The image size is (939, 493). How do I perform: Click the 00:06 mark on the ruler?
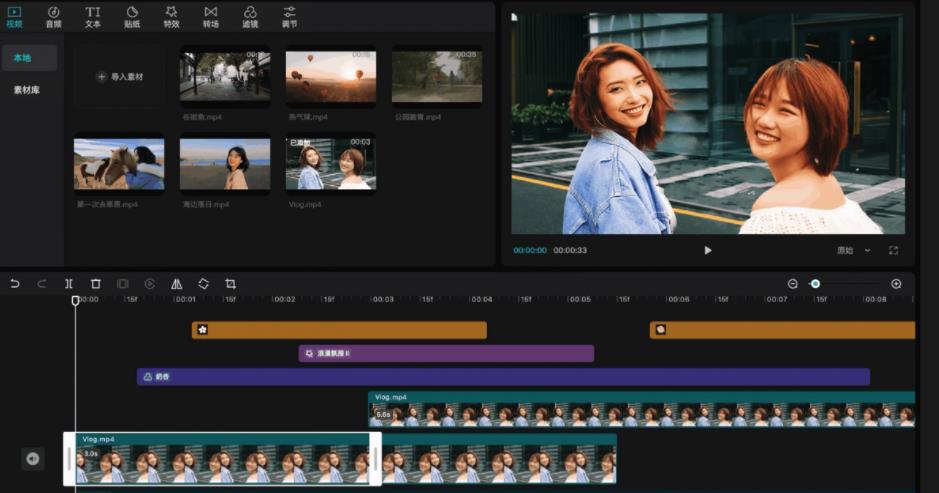click(x=678, y=299)
